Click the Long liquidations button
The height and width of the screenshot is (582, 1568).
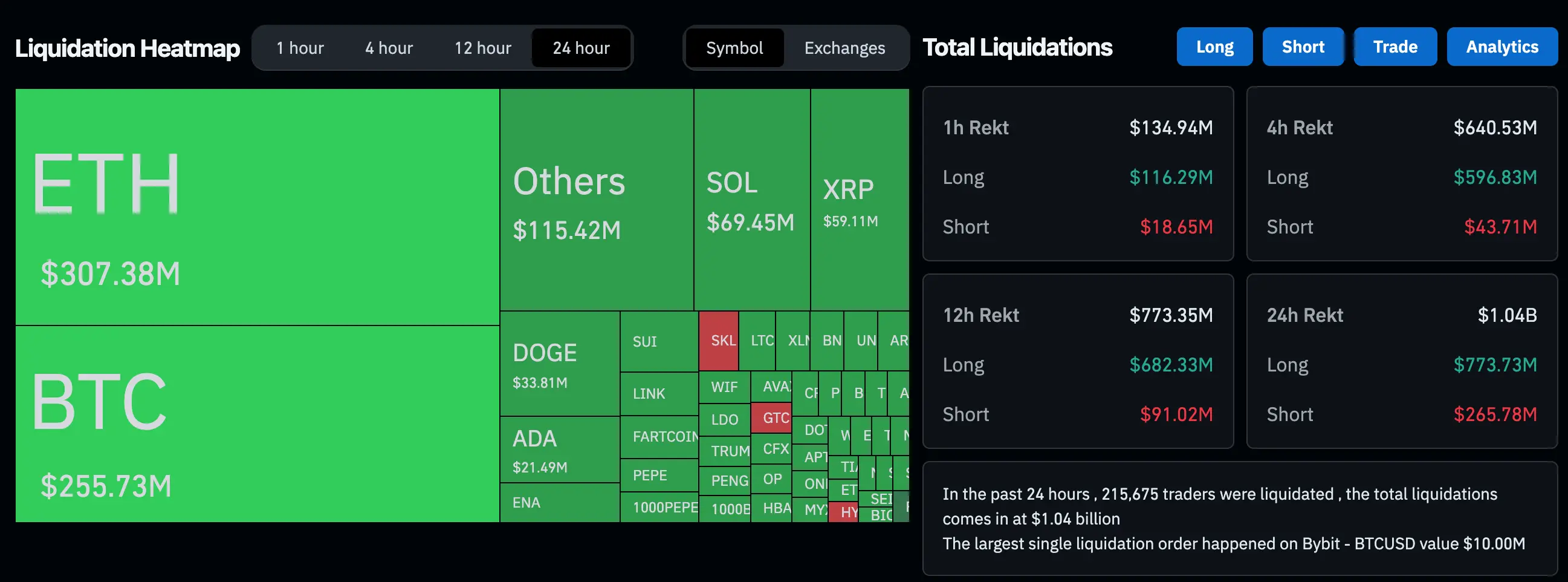click(x=1214, y=47)
